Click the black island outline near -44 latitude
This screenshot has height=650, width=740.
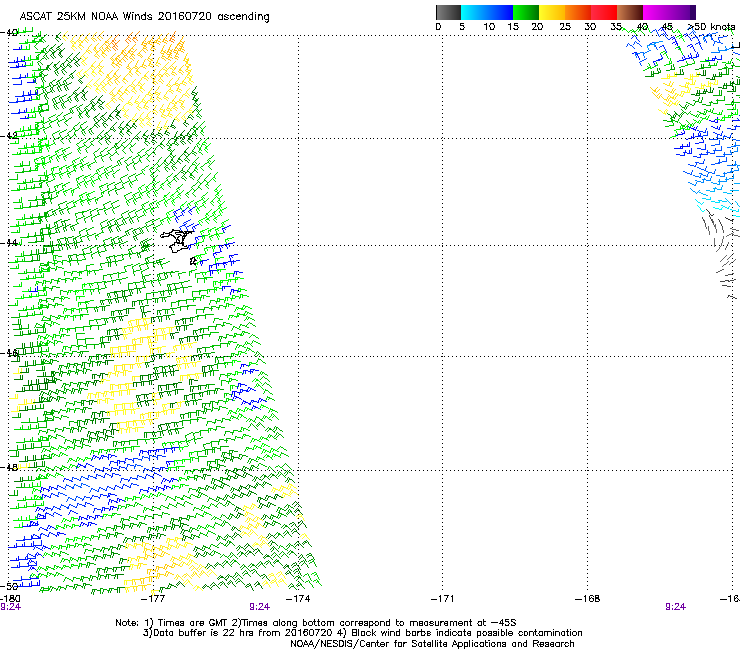pos(177,240)
